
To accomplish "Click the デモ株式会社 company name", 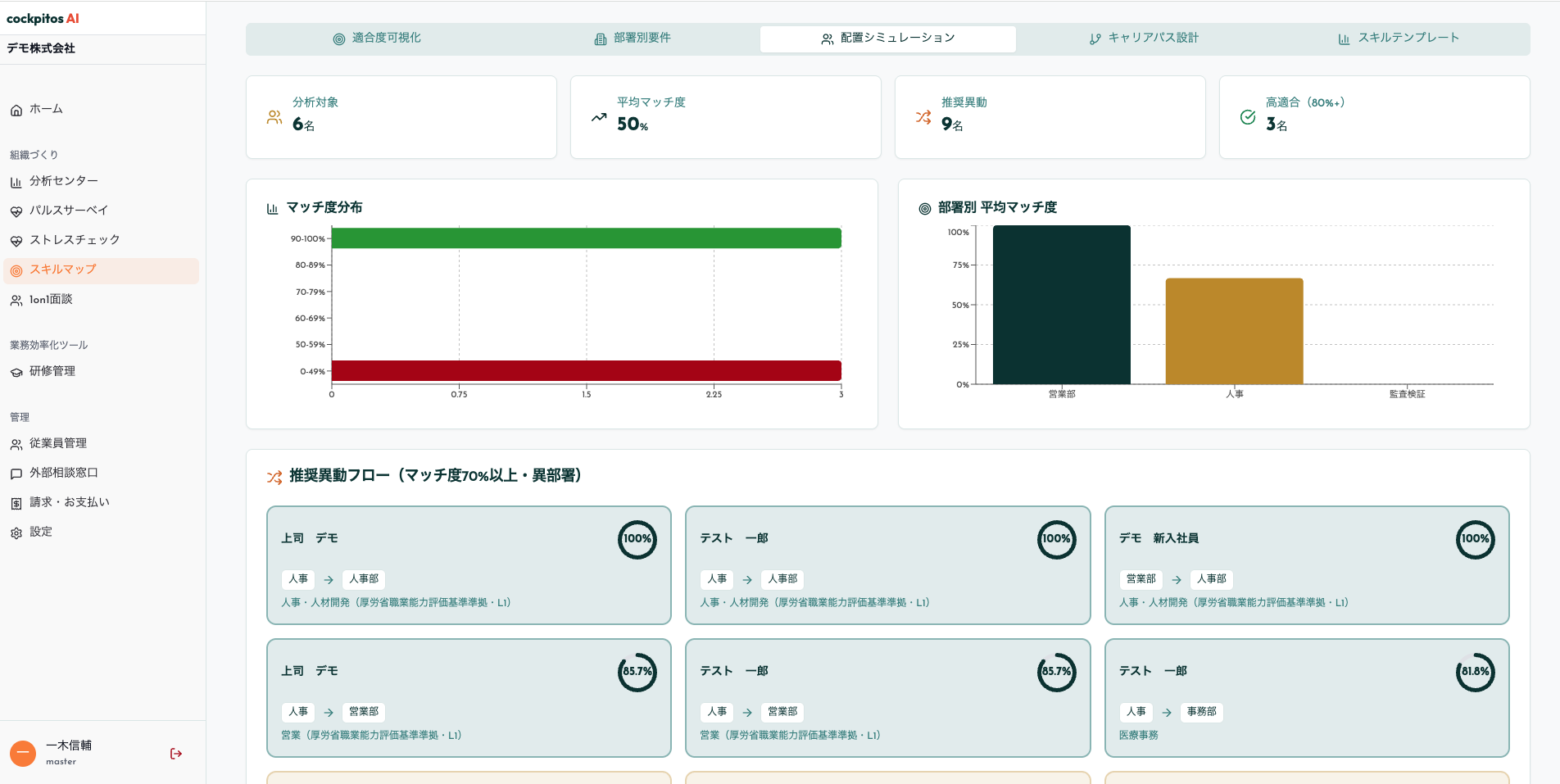I will click(41, 48).
